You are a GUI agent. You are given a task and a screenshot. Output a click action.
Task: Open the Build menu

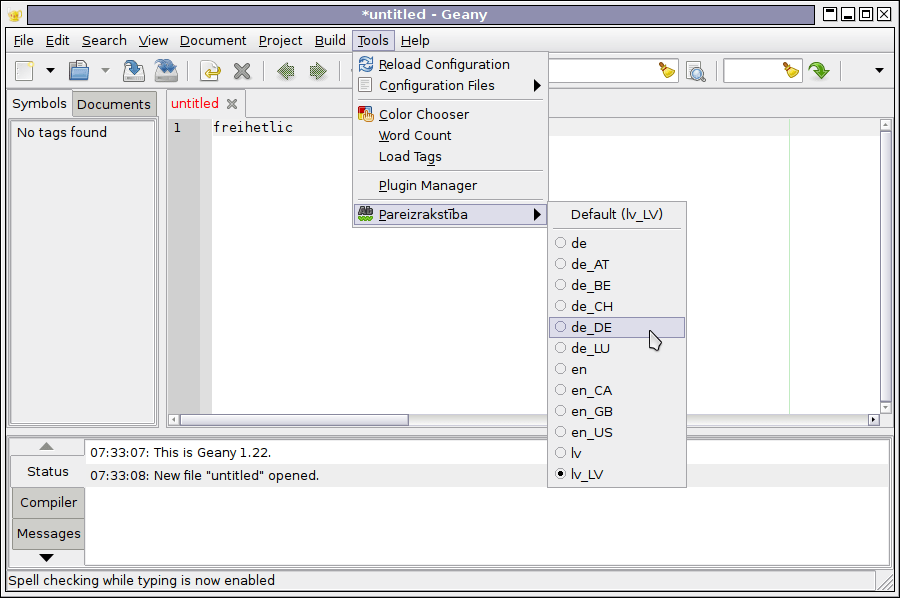pyautogui.click(x=330, y=41)
